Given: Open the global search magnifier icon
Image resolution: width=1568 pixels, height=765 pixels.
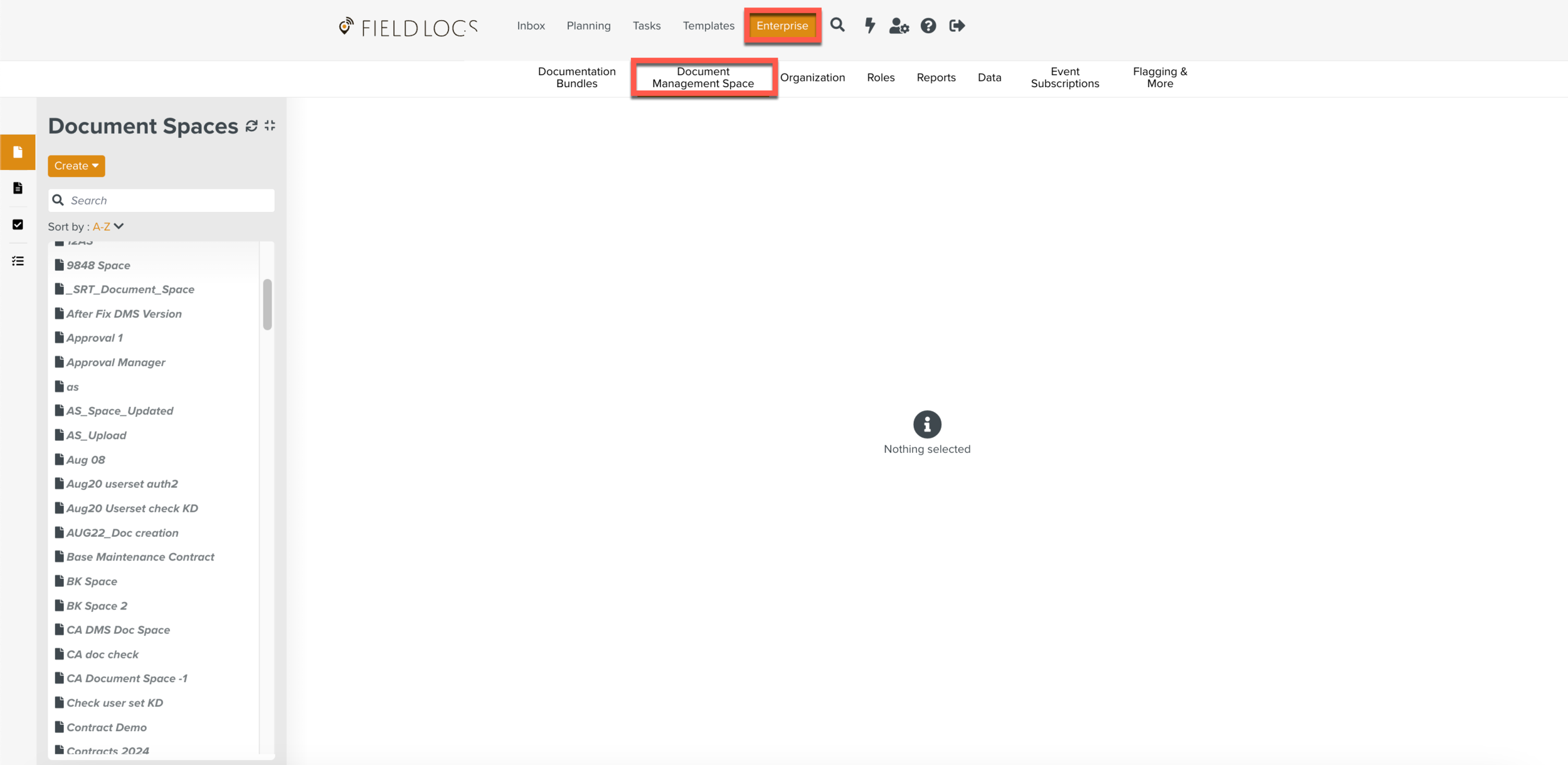Looking at the screenshot, I should [x=837, y=26].
